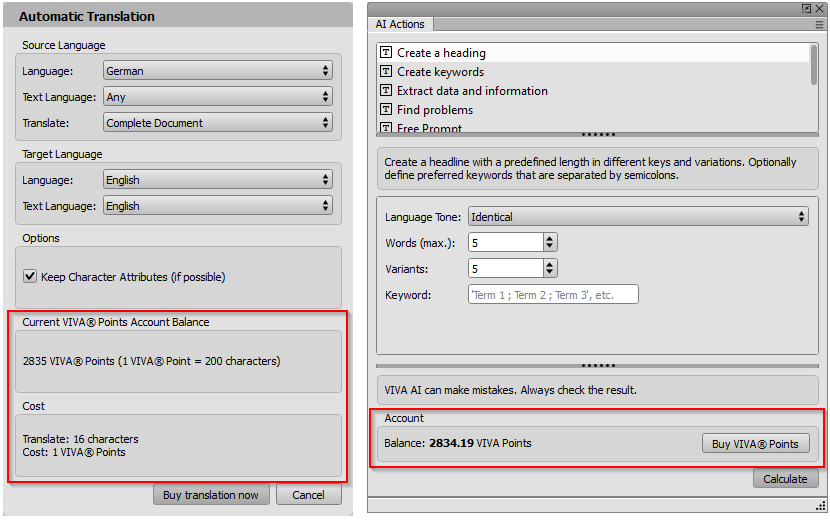Click the undock panel icon at top right
This screenshot has height=525, width=830.
[x=806, y=8]
